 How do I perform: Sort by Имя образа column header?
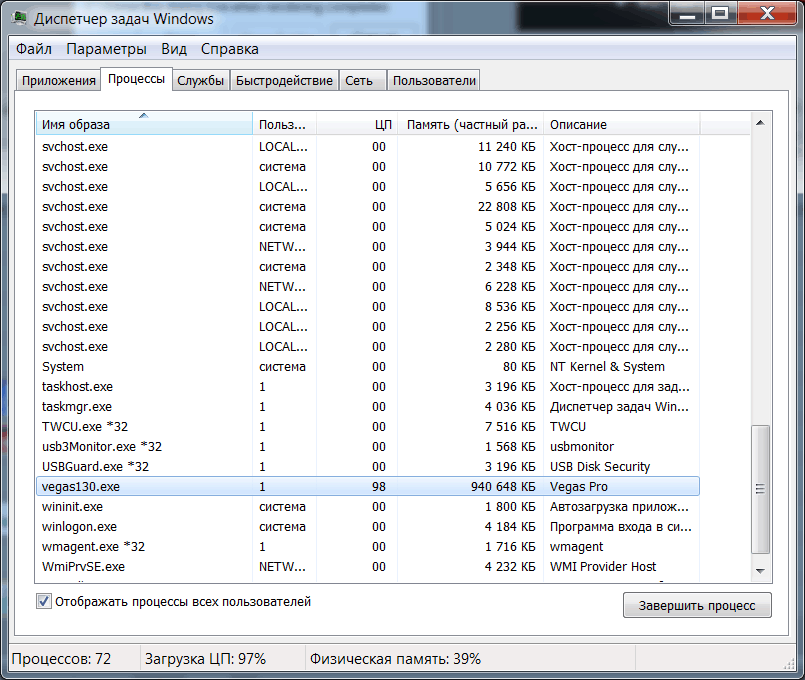click(x=144, y=124)
